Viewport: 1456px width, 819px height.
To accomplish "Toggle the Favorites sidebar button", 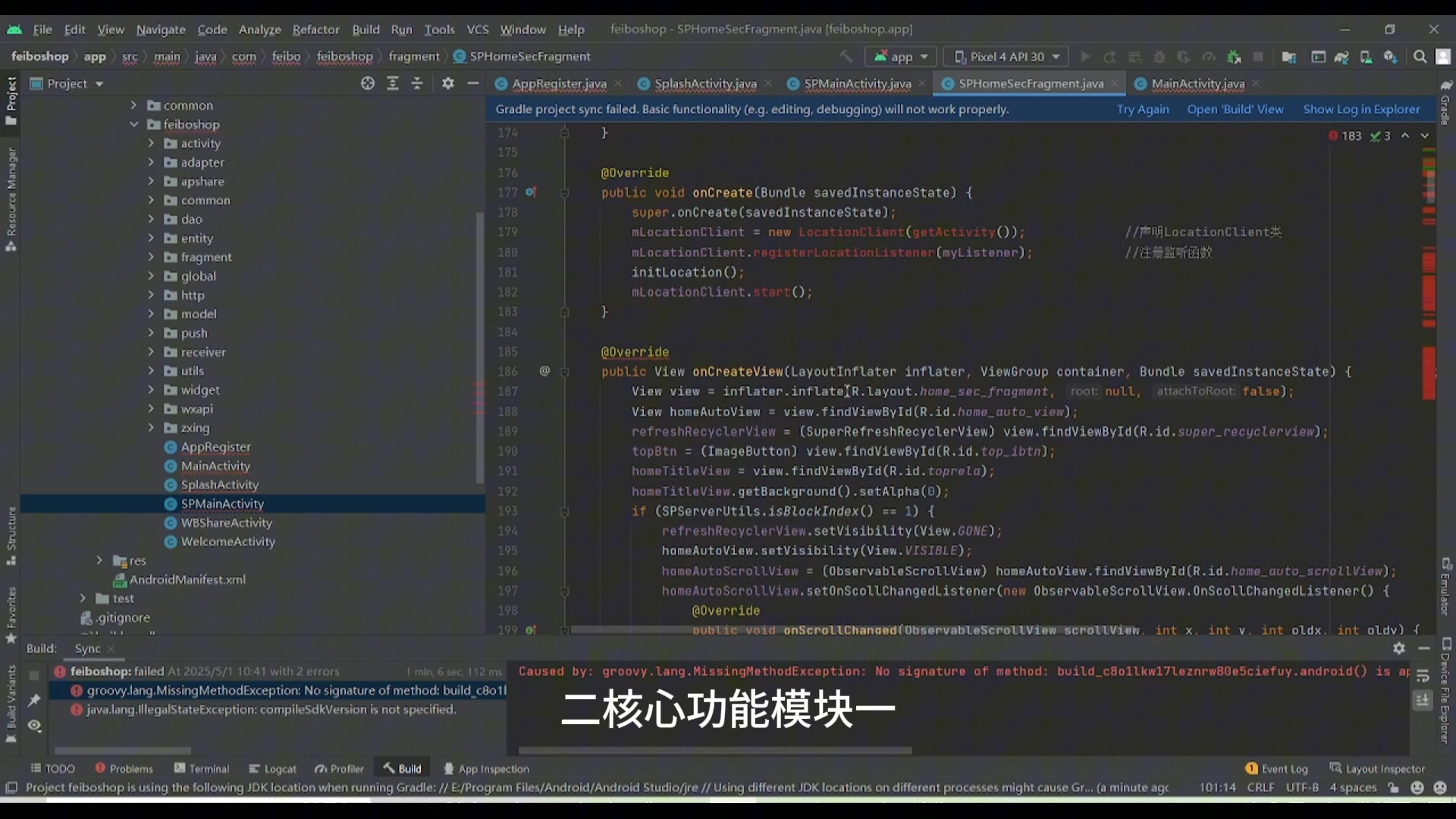I will [x=11, y=615].
